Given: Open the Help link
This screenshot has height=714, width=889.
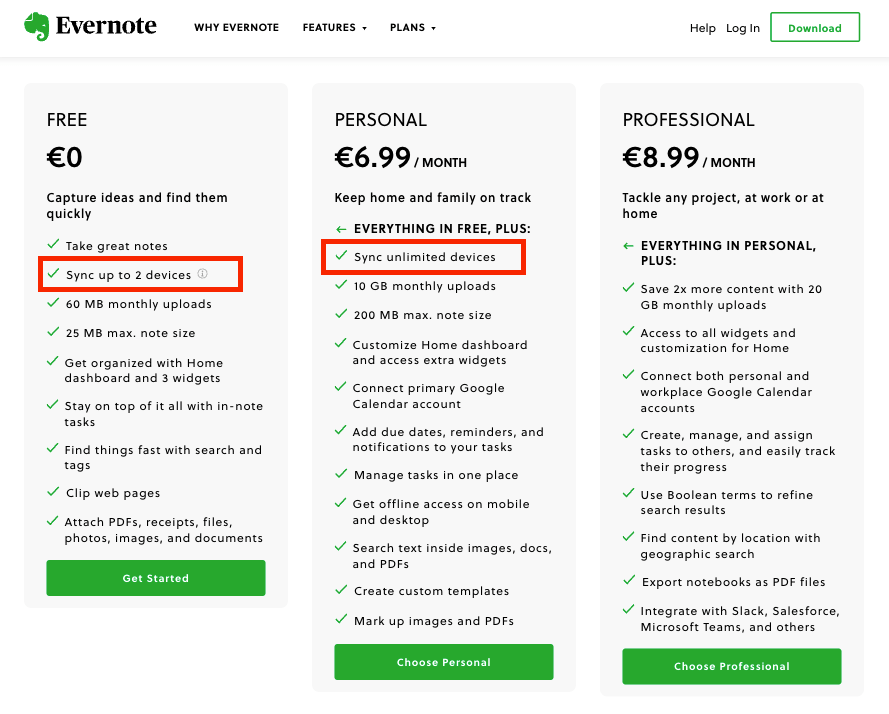Looking at the screenshot, I should [x=702, y=28].
